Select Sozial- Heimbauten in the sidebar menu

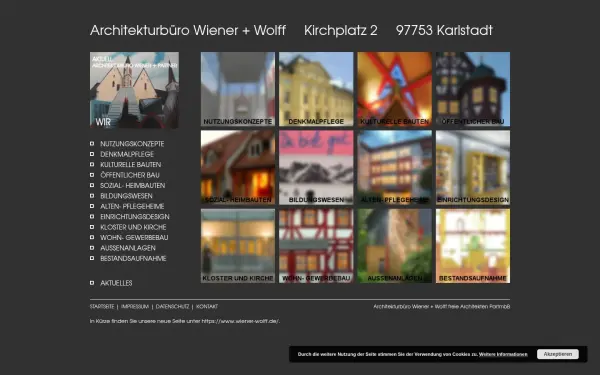[133, 186]
